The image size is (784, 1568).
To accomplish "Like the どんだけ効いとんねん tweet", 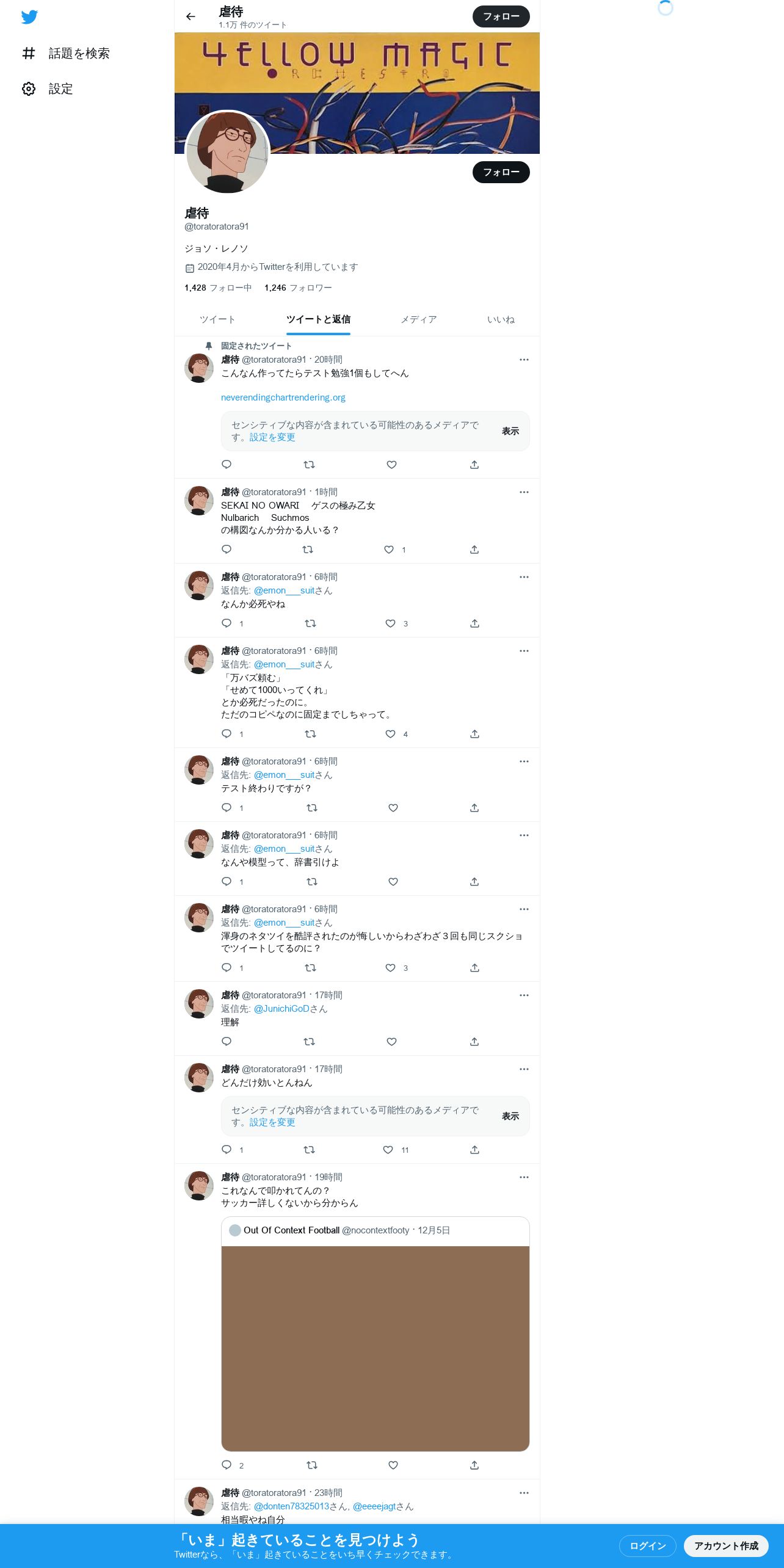I will click(388, 1150).
